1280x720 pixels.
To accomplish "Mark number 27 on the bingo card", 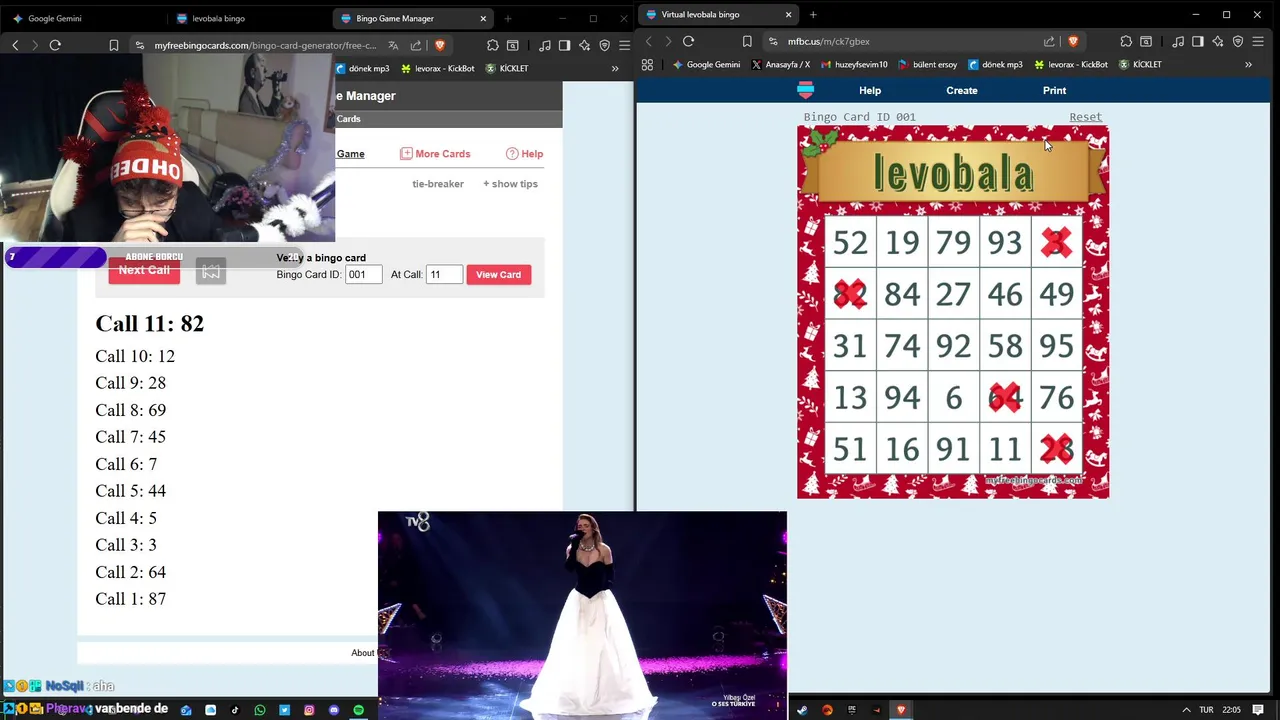I will [x=953, y=294].
